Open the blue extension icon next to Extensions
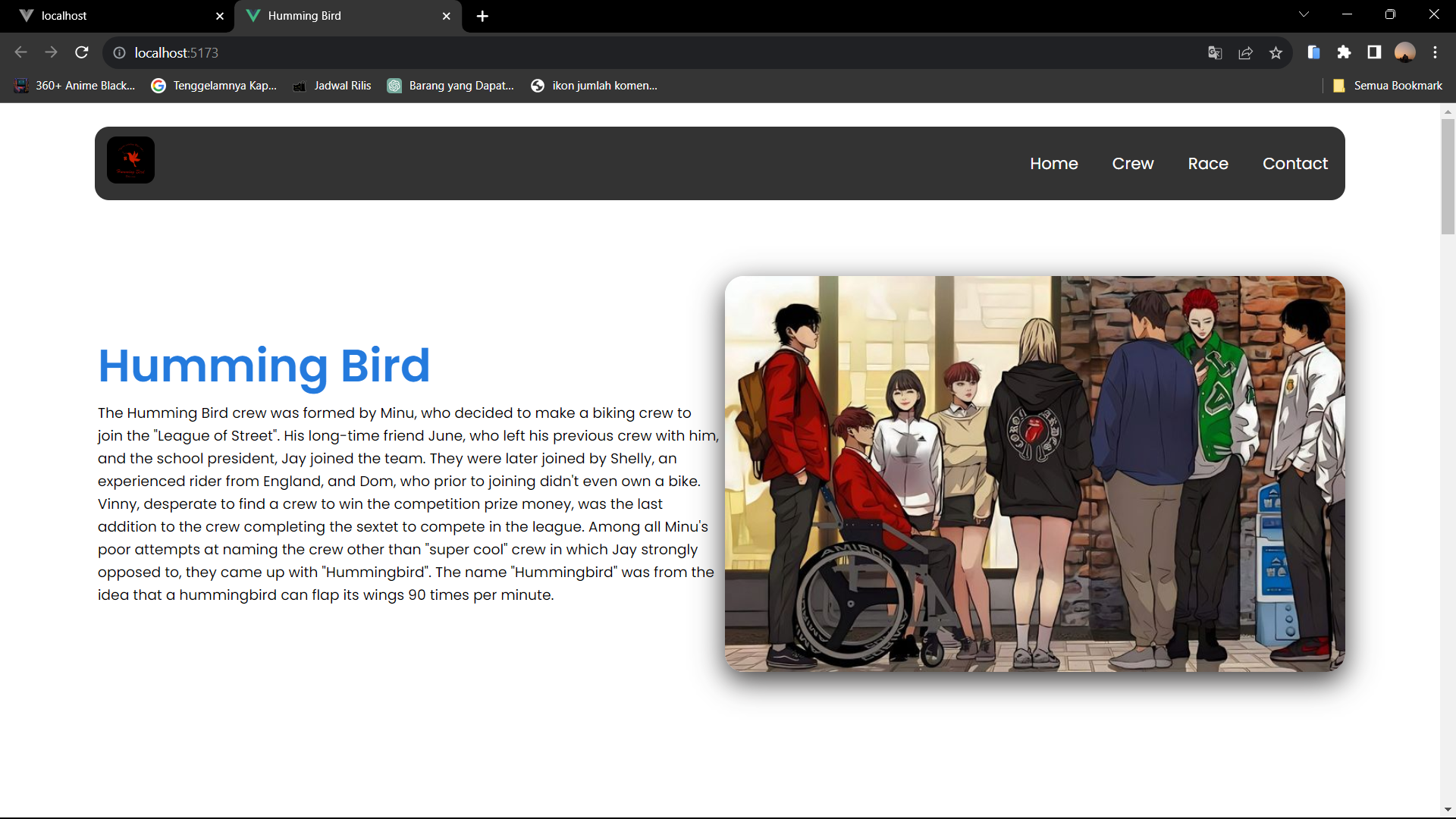 [1313, 52]
